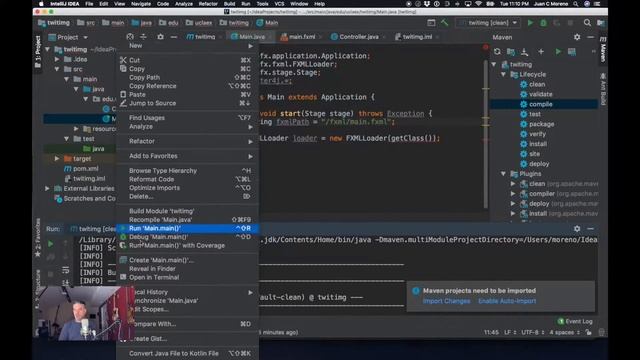This screenshot has width=640, height=360.
Task: Click Maven download sources icon
Action: coord(524,52)
